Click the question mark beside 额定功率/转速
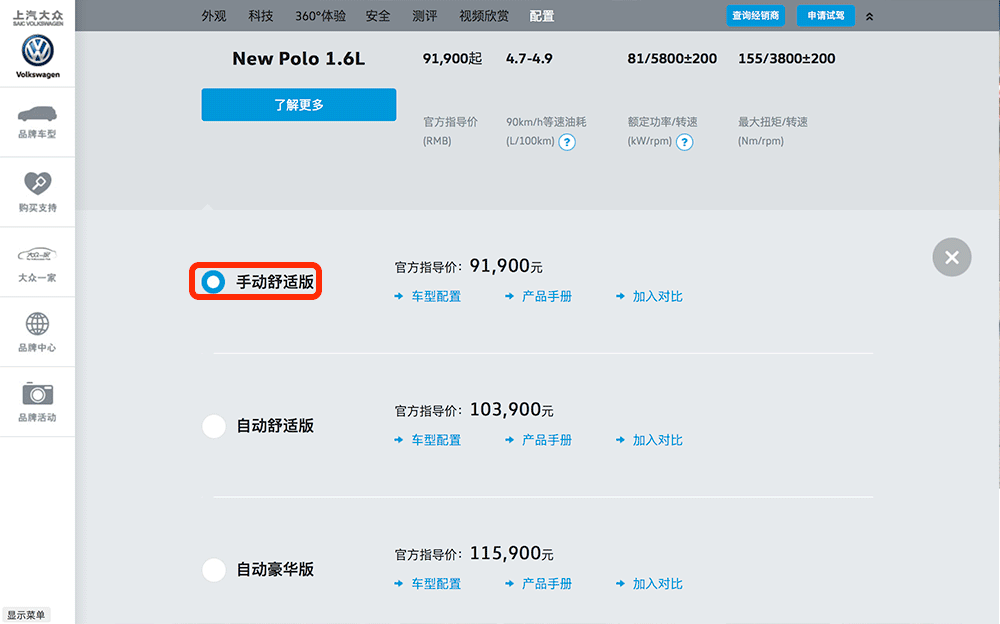Screen dimensions: 1000x624 click(684, 142)
